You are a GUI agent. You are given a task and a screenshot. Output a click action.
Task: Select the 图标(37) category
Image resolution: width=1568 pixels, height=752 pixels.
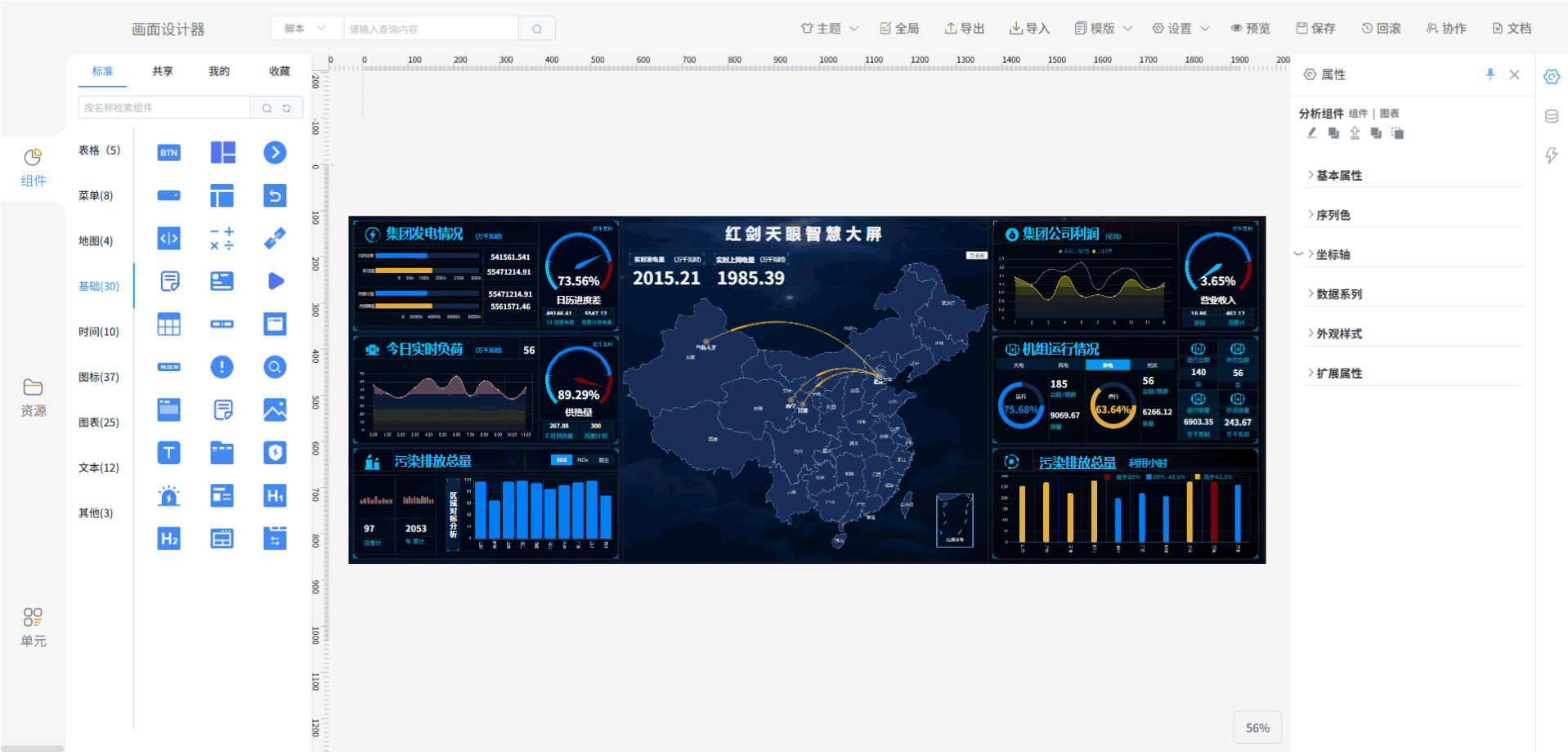pos(99,377)
